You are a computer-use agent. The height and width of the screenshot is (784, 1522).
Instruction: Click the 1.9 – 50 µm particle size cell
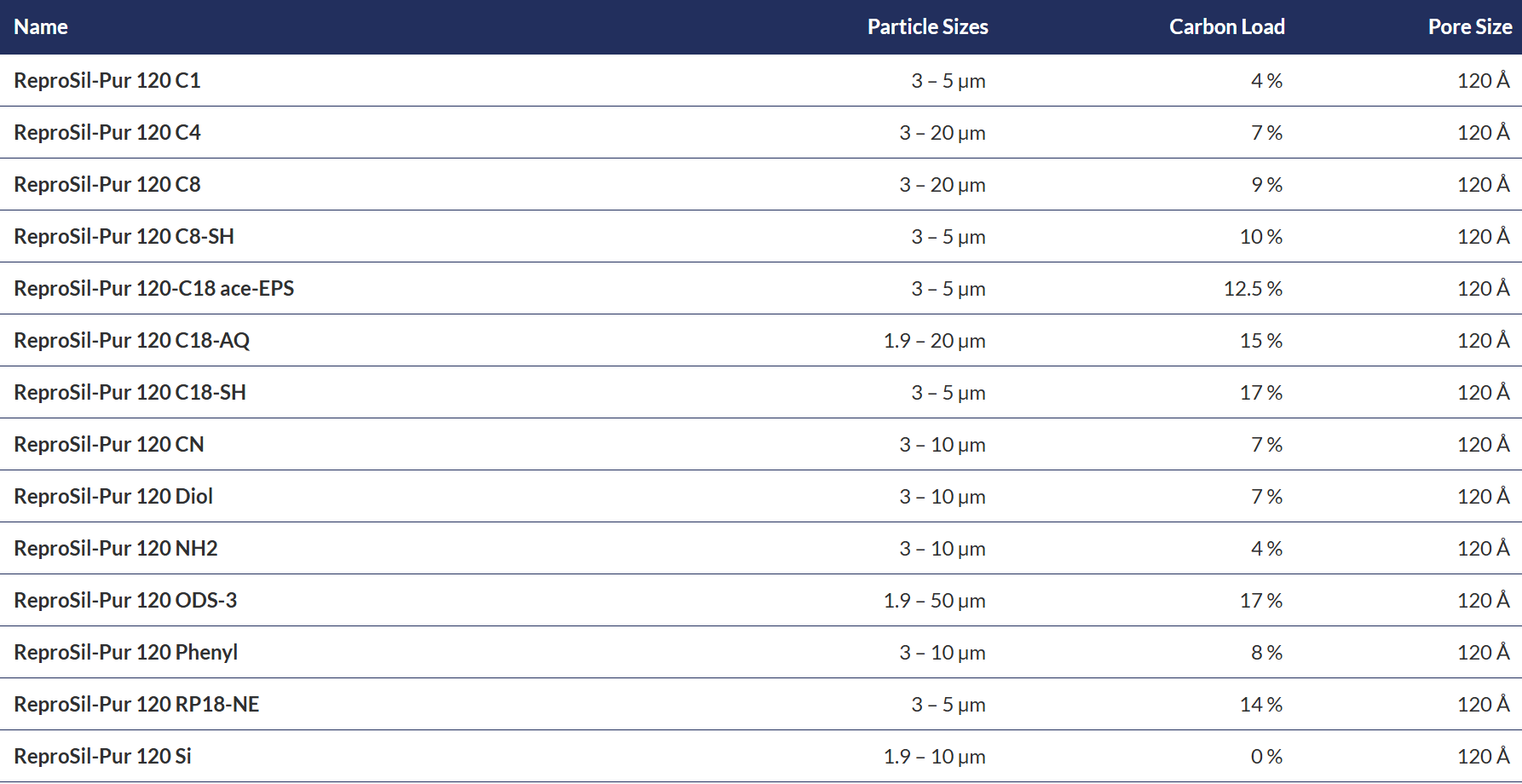pos(935,601)
